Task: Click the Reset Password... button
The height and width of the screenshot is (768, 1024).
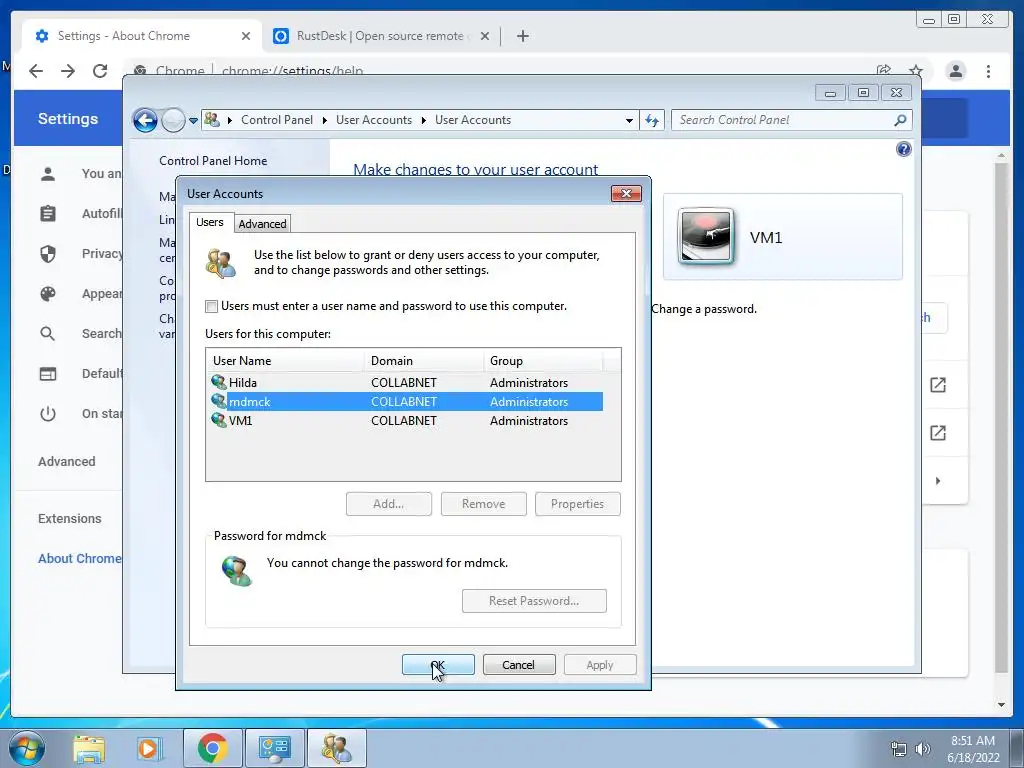Action: 534,601
